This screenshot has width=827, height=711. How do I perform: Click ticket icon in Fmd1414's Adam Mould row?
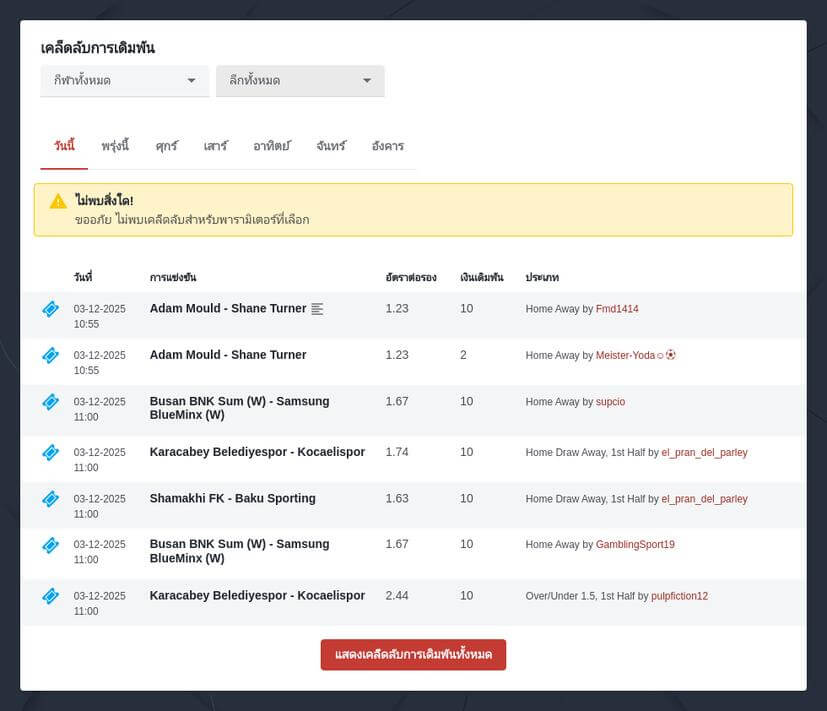click(x=50, y=309)
